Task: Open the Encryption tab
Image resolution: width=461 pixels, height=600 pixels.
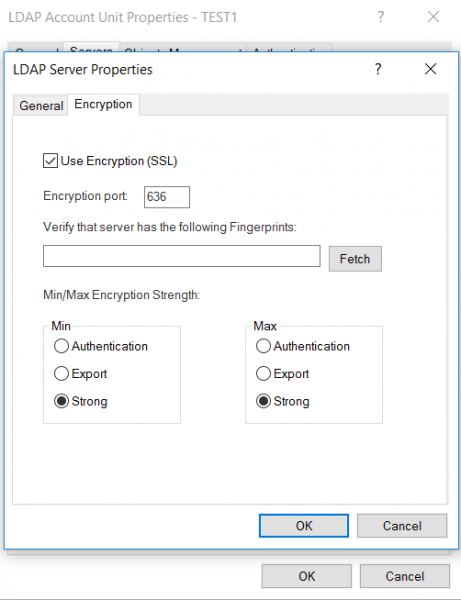Action: (x=103, y=104)
